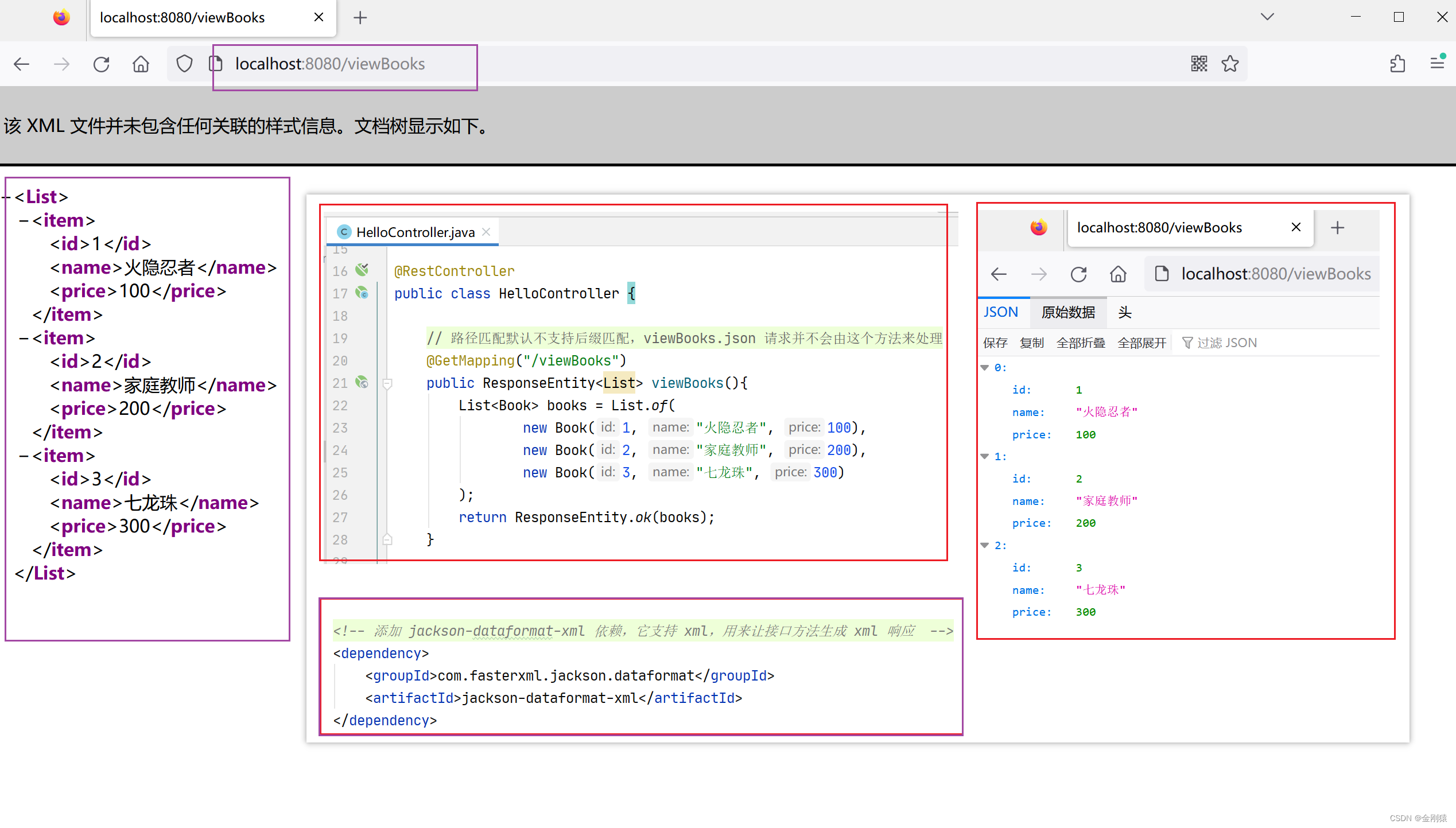
Task: Click Back arrow in embedded browser screenshot
Action: coord(999,274)
